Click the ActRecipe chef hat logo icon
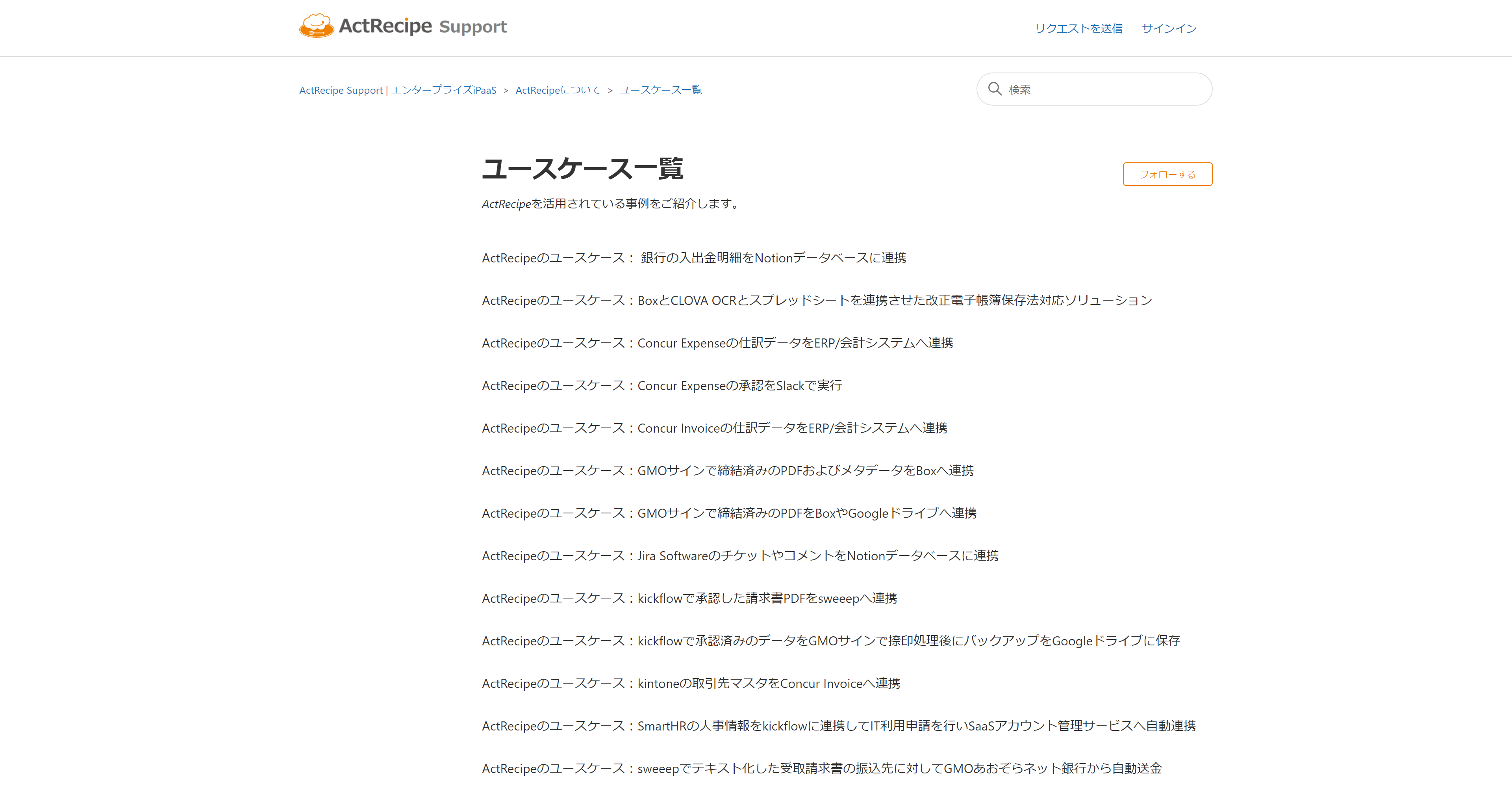 [x=316, y=26]
